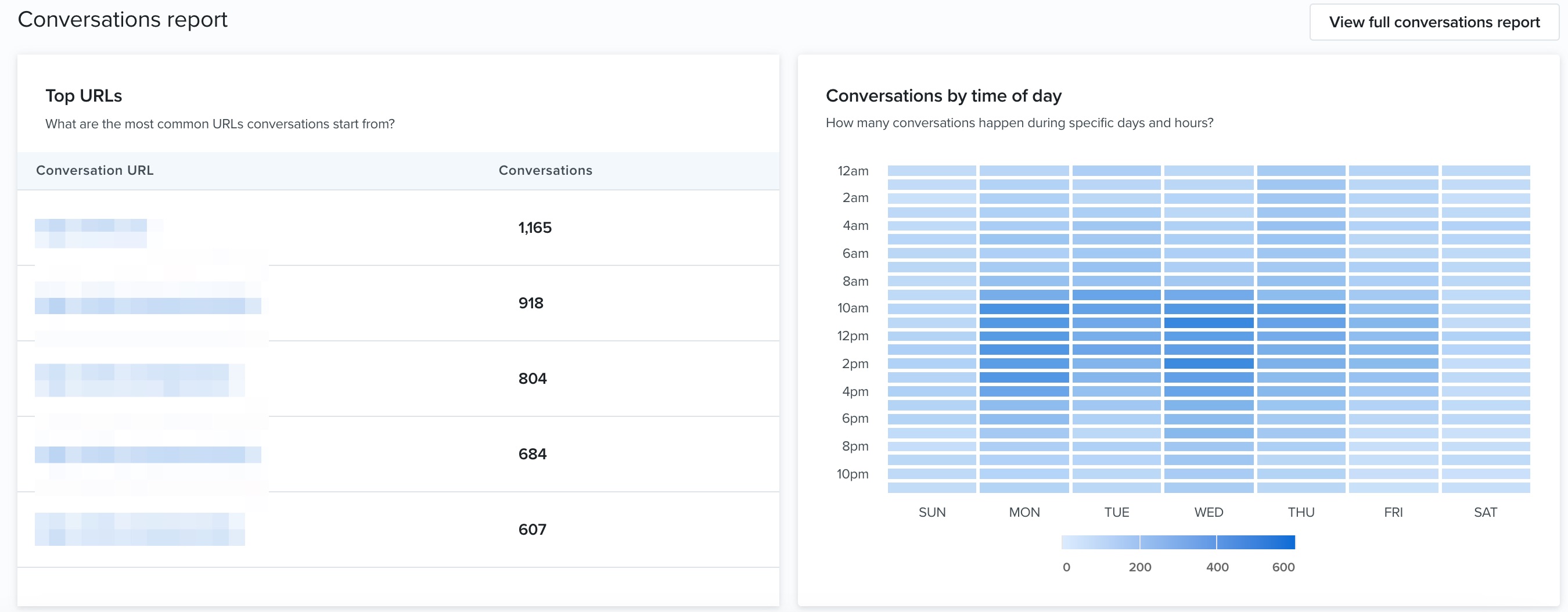Screen dimensions: 1568x612
Task: Click the TUE day label
Action: [1117, 512]
